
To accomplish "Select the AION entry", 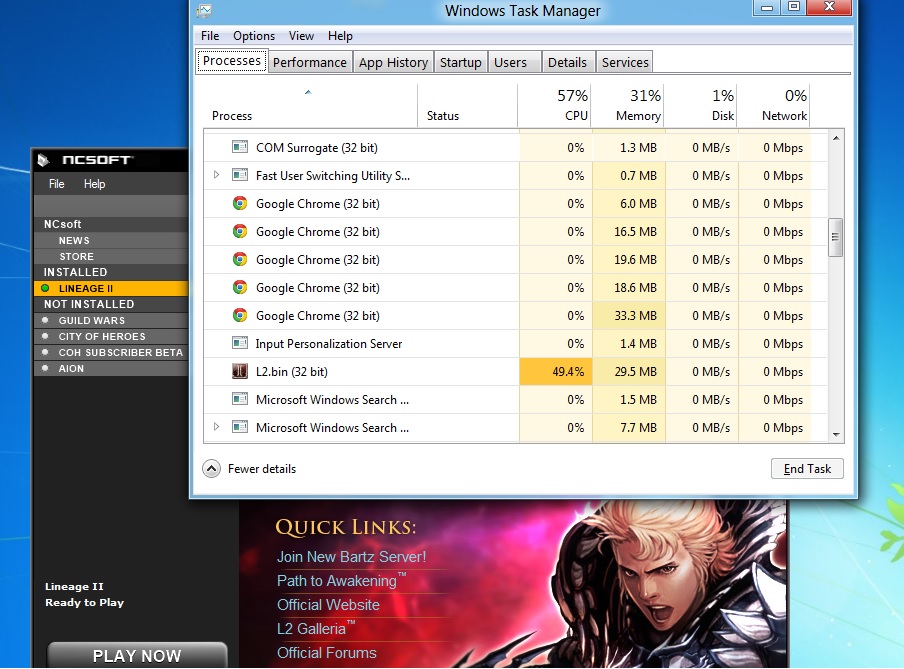I will [111, 368].
